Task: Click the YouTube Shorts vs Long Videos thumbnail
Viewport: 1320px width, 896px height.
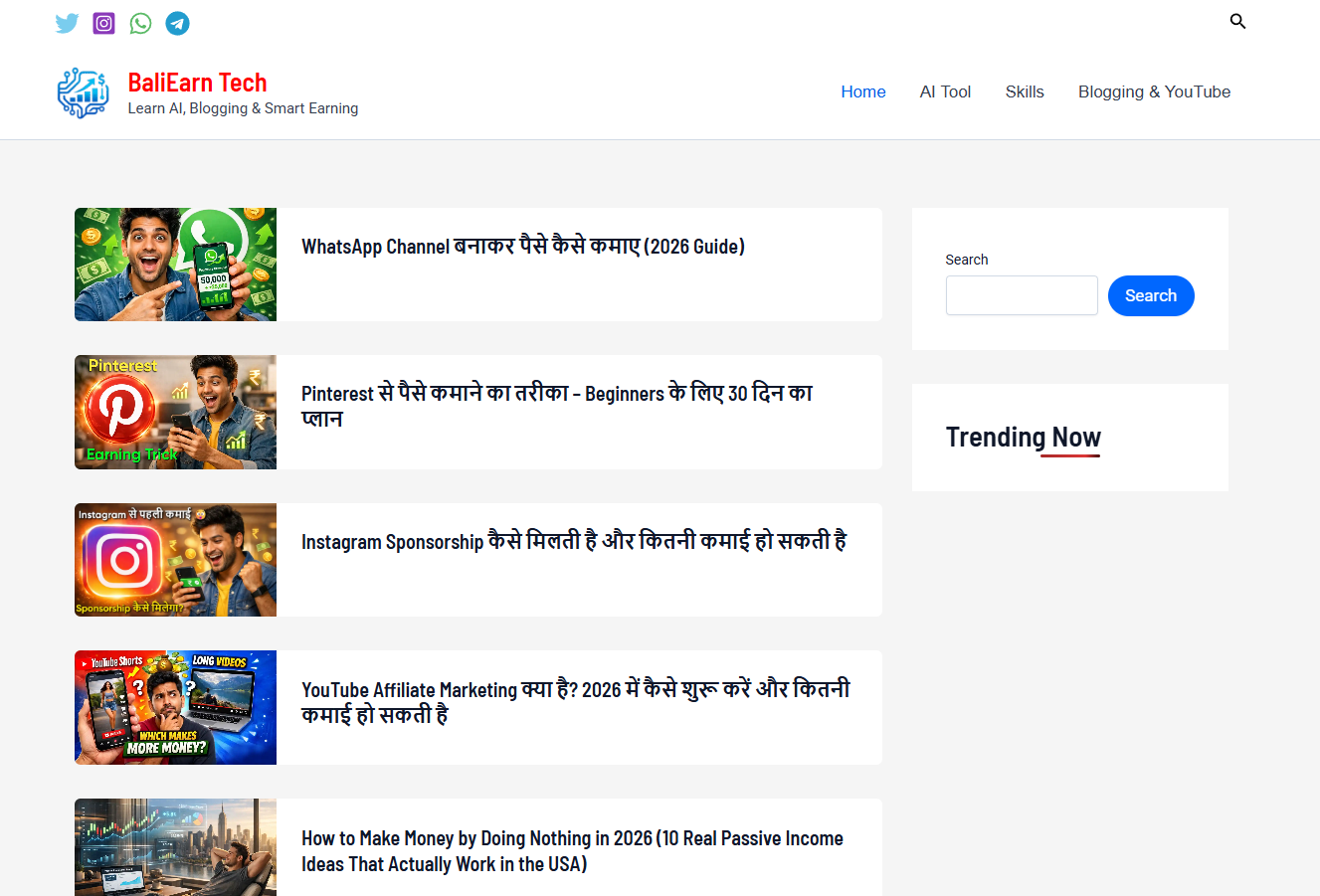Action: click(x=175, y=707)
